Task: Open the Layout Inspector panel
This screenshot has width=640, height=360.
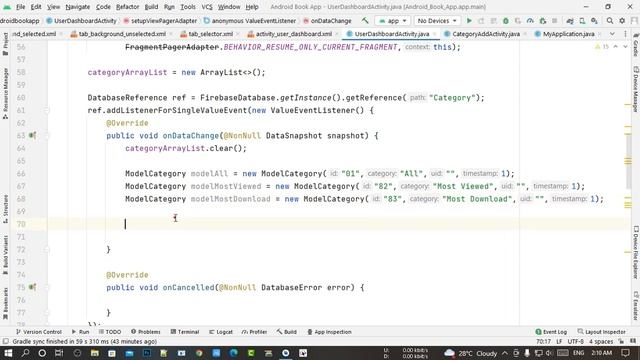Action: click(602, 332)
